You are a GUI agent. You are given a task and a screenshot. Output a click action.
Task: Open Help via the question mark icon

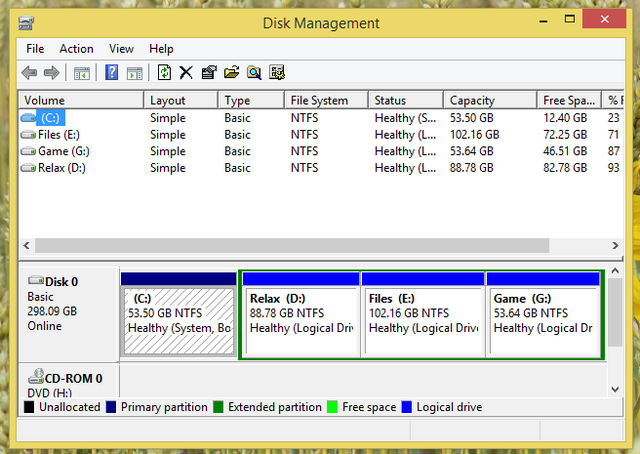pos(111,73)
